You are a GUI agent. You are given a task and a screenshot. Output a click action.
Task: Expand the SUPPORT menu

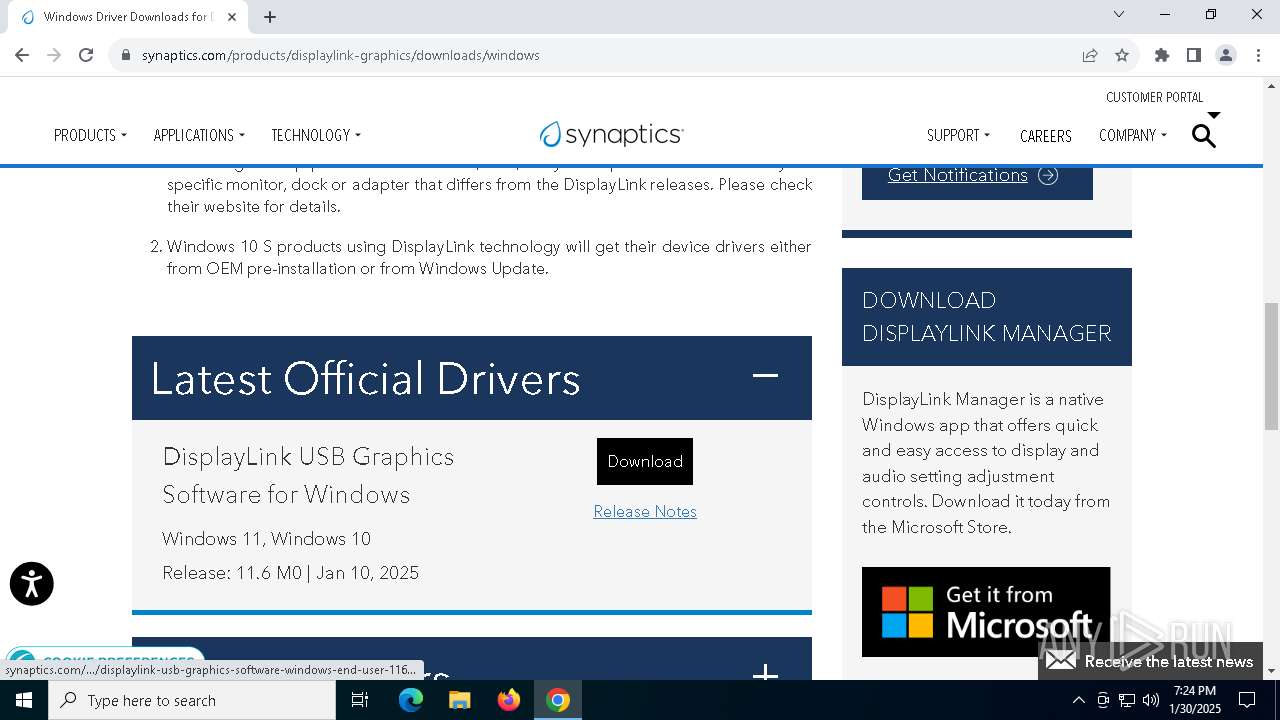958,135
